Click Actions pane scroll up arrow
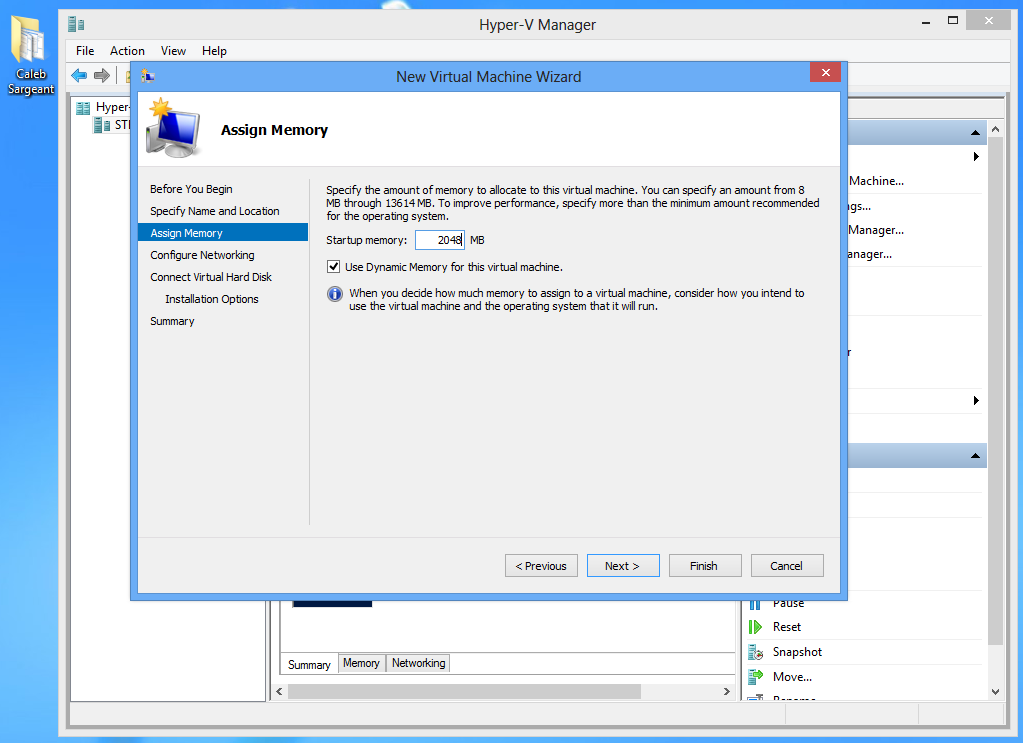The image size is (1023, 743). pyautogui.click(x=996, y=129)
